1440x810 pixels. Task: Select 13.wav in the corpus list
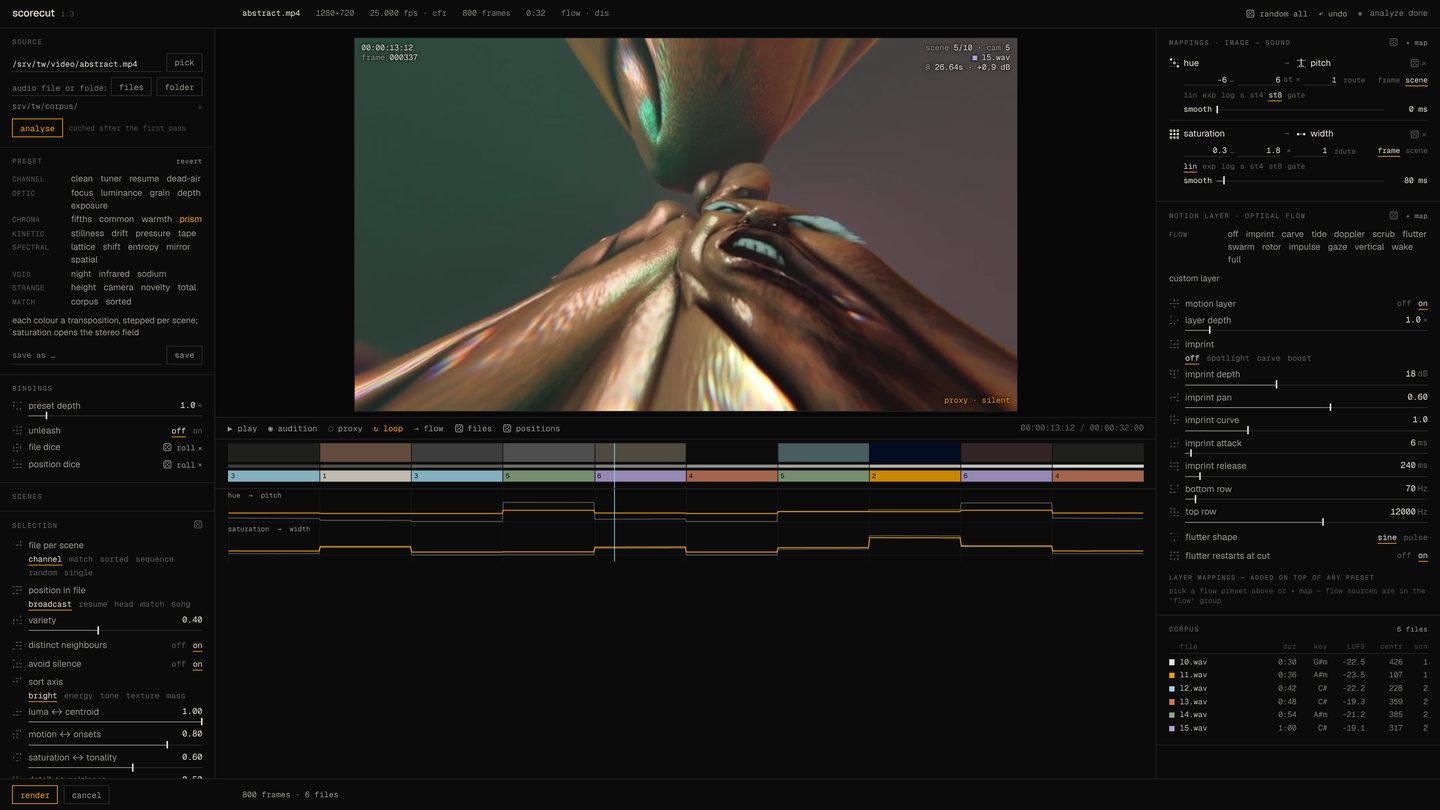click(x=1298, y=701)
